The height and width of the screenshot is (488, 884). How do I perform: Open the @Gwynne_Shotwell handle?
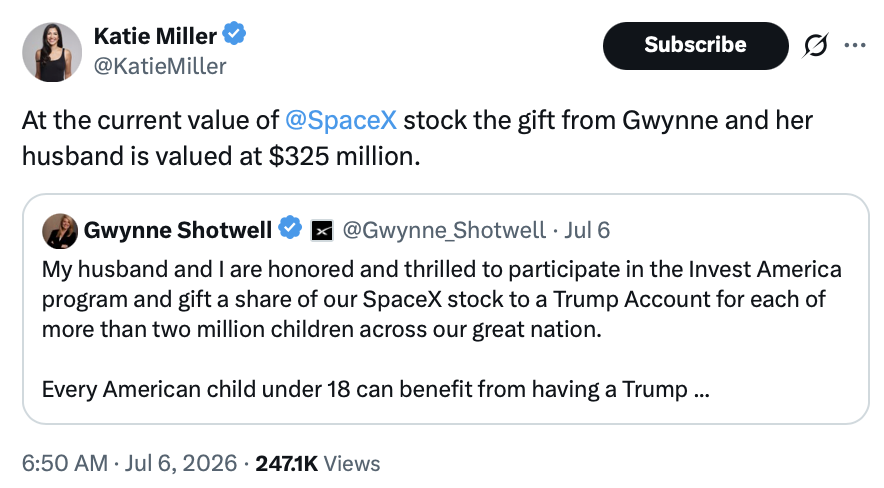click(444, 230)
